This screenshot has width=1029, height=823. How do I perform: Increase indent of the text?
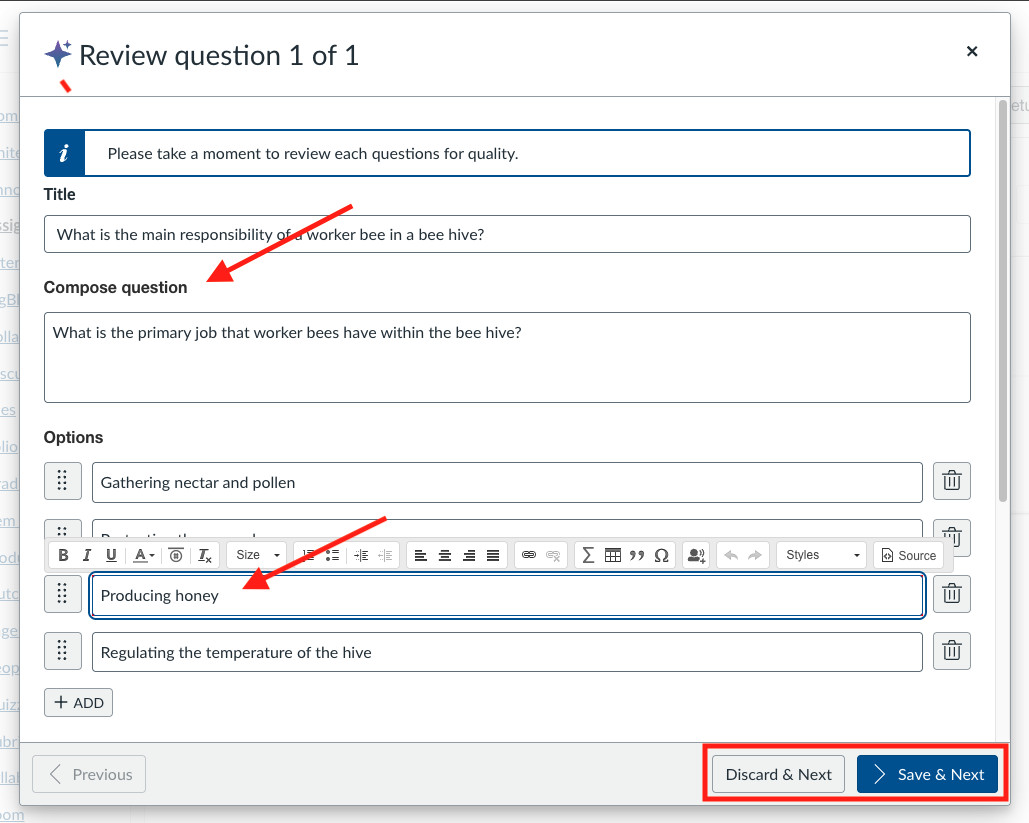tap(361, 555)
